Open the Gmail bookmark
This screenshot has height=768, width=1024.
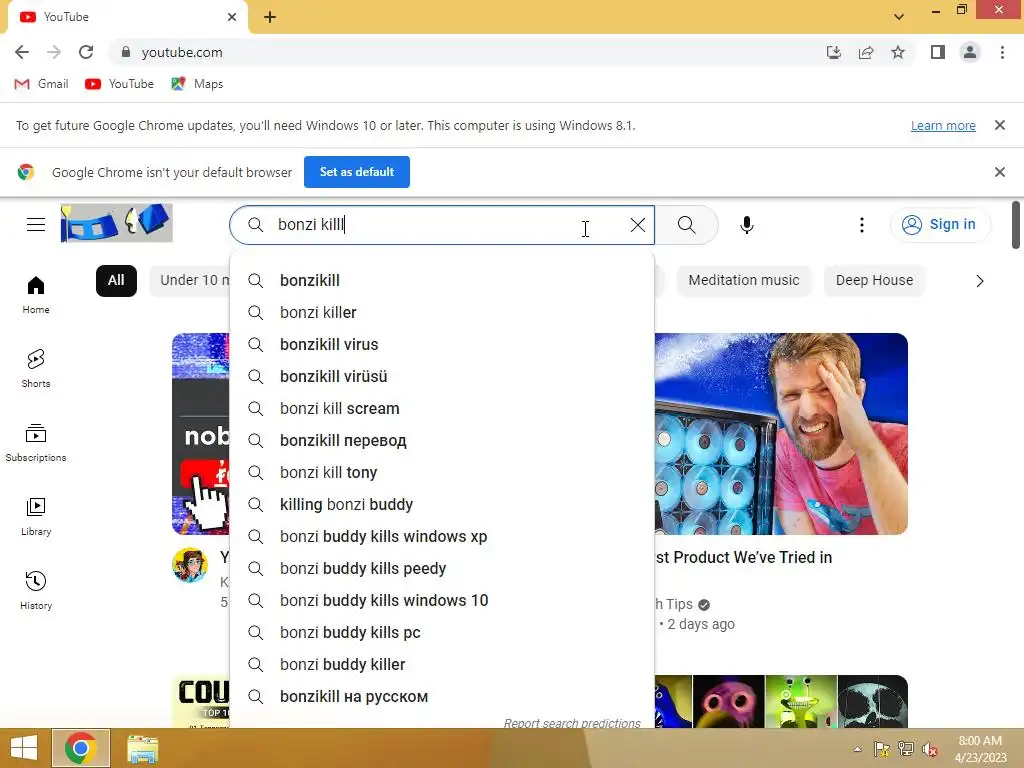41,84
